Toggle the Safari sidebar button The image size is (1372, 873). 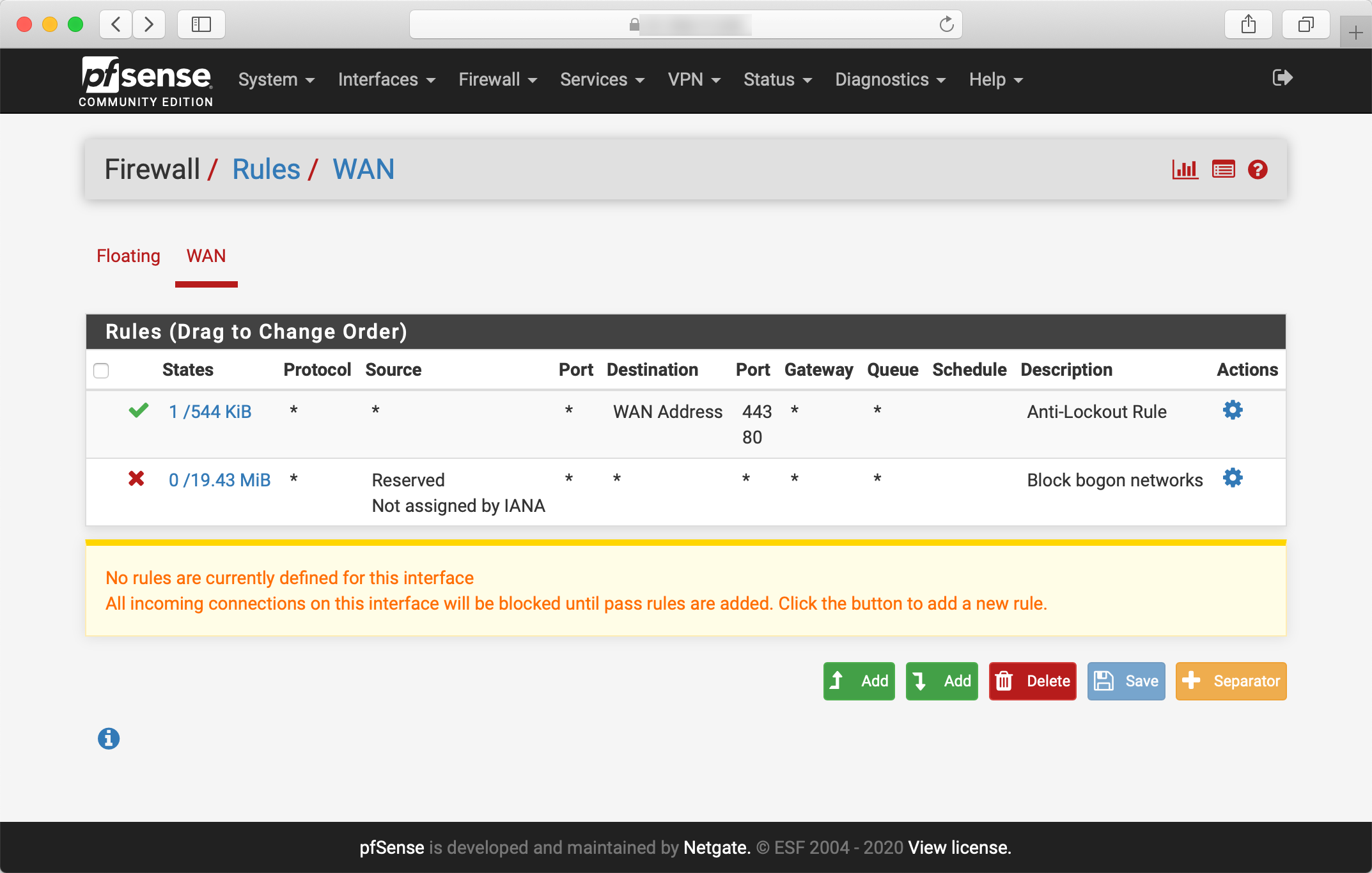(x=201, y=24)
